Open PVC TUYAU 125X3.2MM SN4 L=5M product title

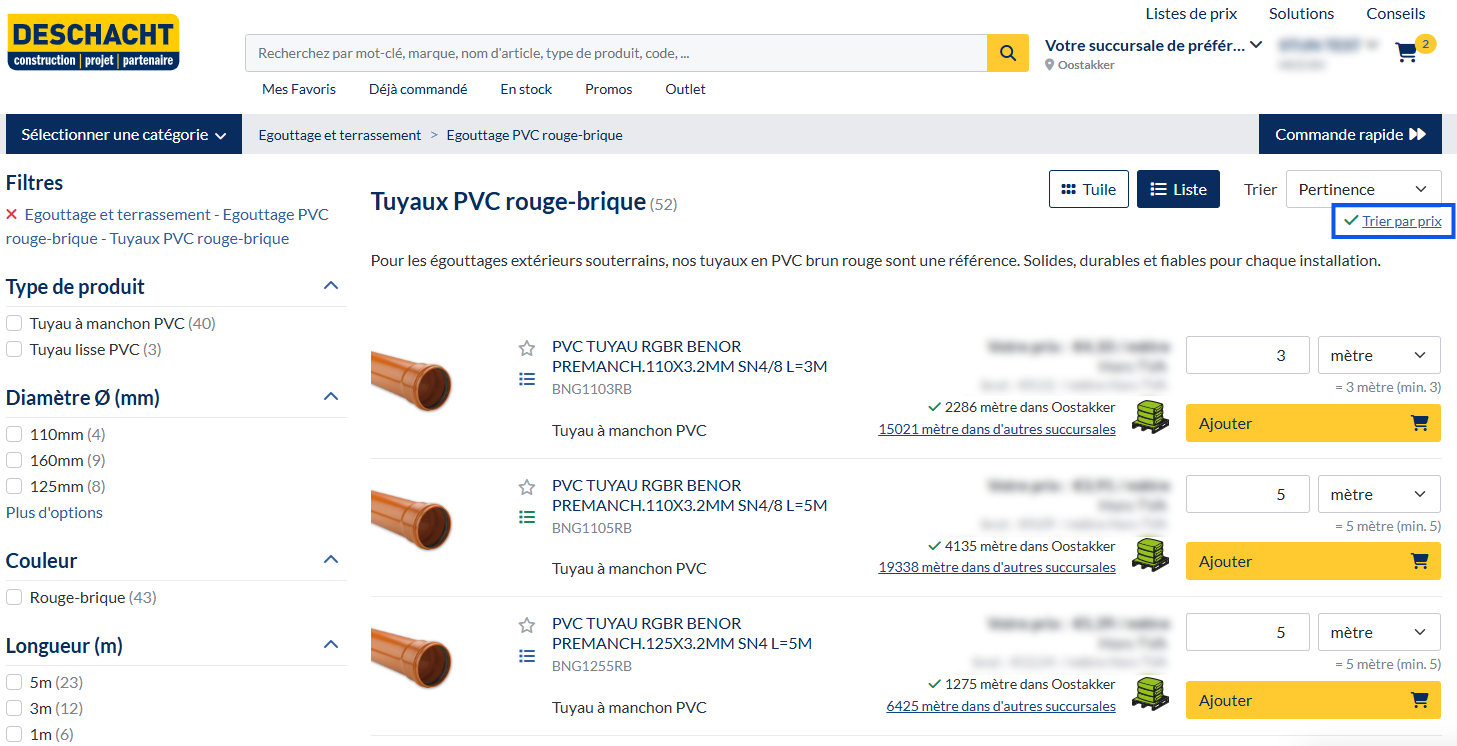tap(682, 633)
